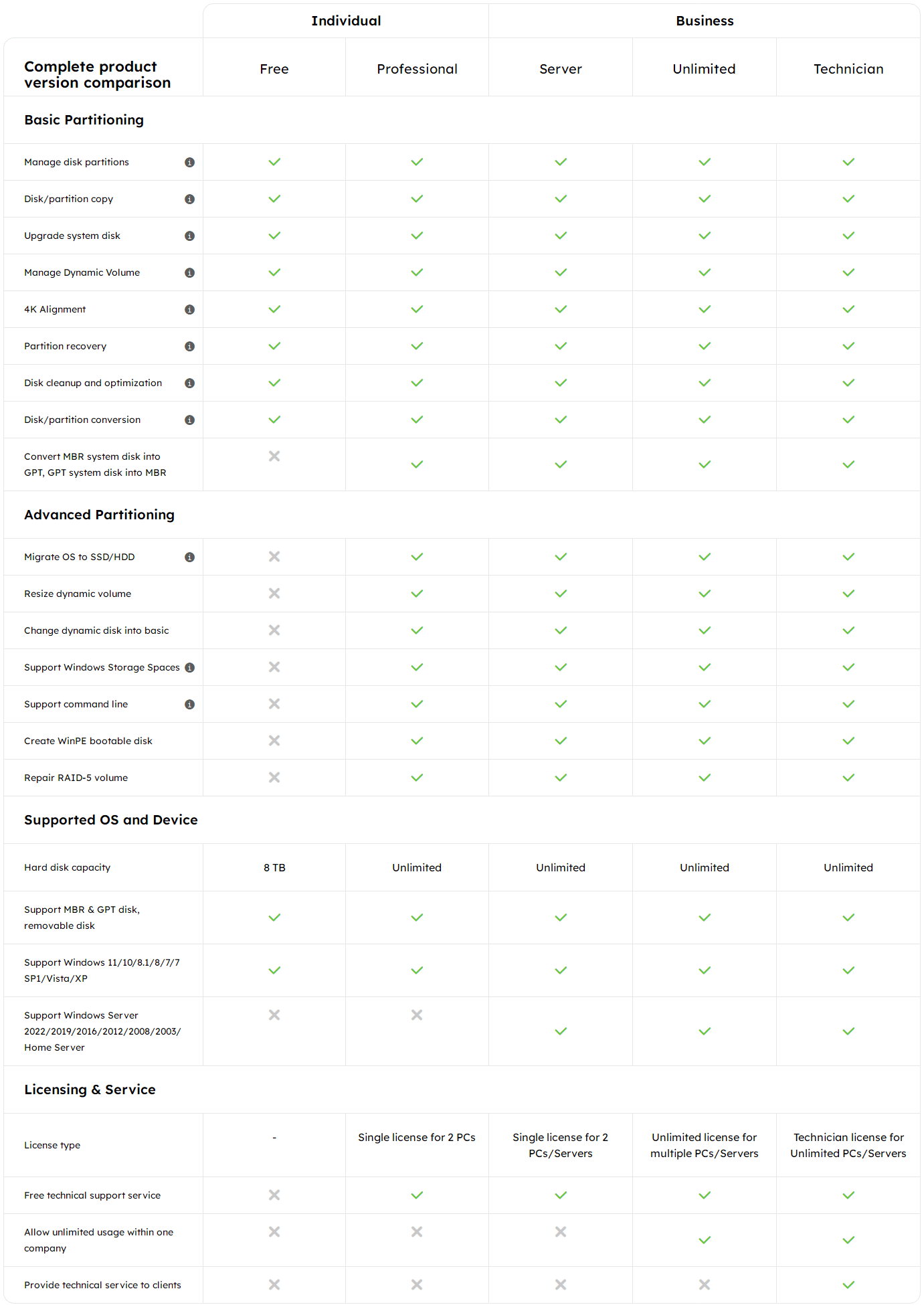
Task: Click the Business group header
Action: (x=705, y=21)
